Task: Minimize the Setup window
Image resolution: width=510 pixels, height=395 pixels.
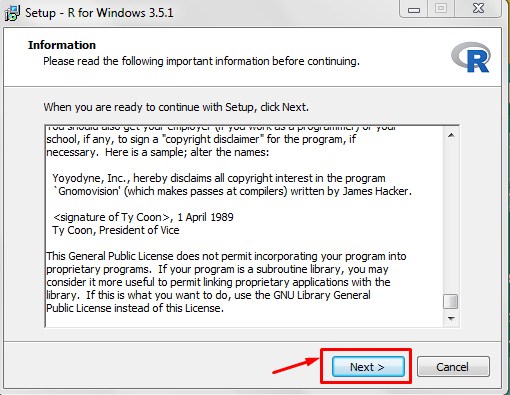Action: click(x=414, y=9)
